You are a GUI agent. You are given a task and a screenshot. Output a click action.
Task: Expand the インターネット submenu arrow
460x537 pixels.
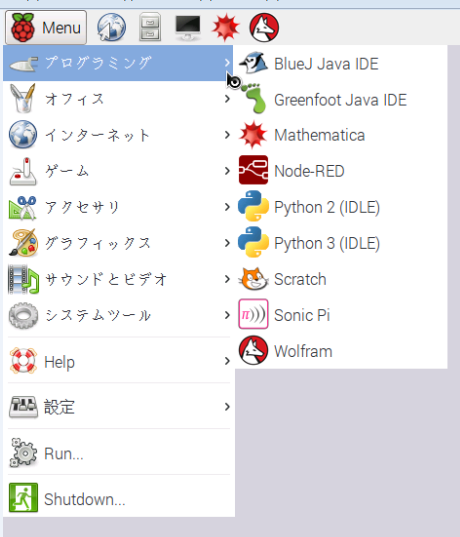[x=227, y=135]
